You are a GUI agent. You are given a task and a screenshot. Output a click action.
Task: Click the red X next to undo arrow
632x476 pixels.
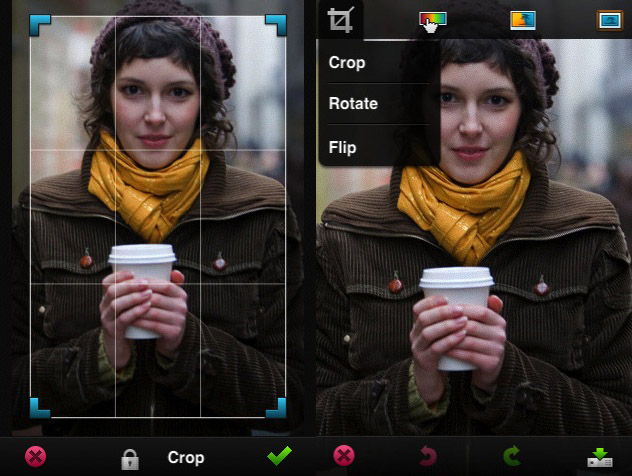(344, 457)
